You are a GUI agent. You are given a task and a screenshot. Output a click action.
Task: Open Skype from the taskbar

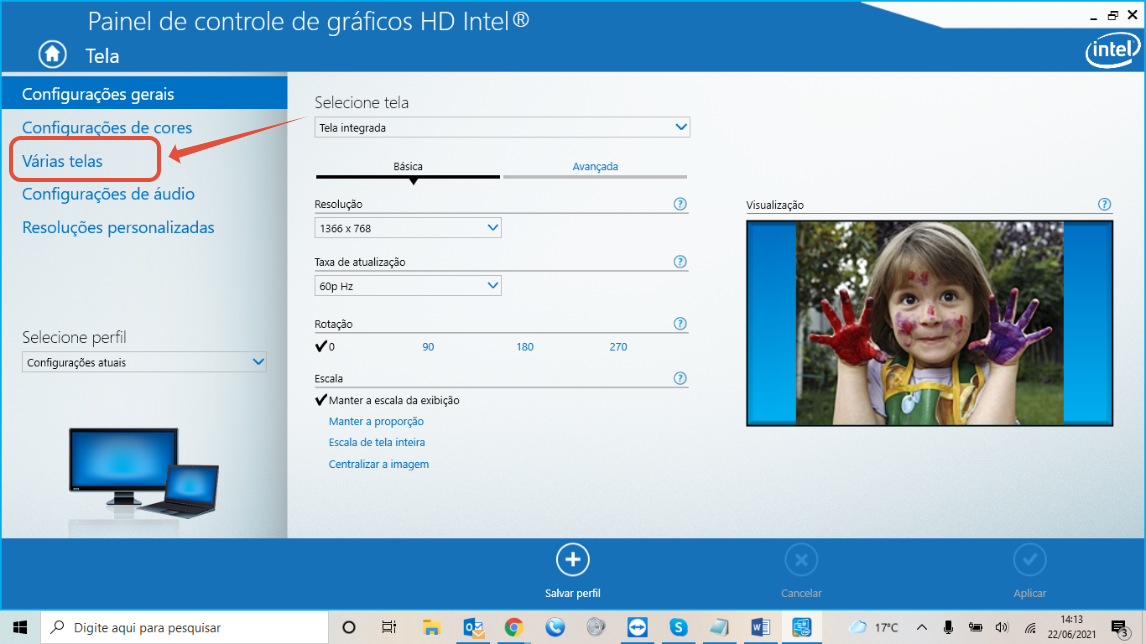click(x=678, y=627)
